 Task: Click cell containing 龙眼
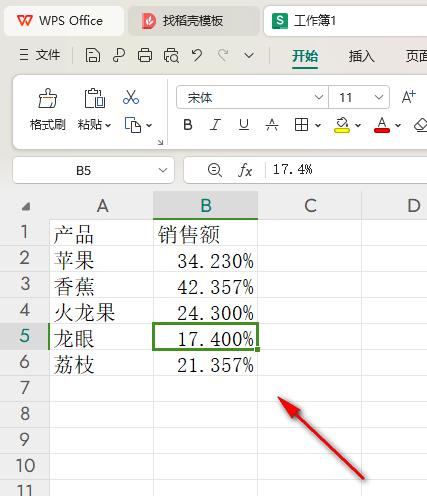click(102, 337)
